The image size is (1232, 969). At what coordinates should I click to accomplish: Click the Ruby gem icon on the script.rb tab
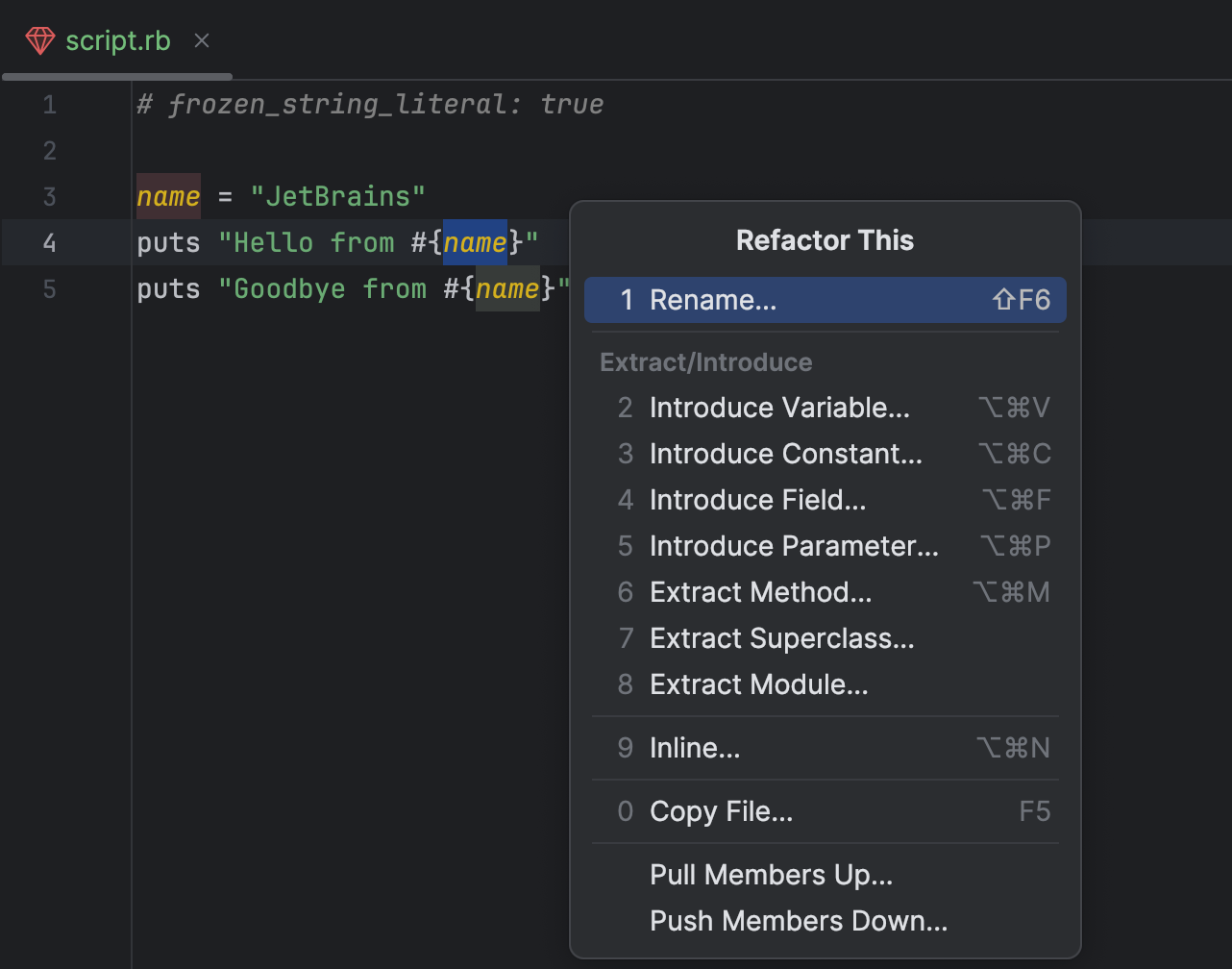[x=39, y=40]
